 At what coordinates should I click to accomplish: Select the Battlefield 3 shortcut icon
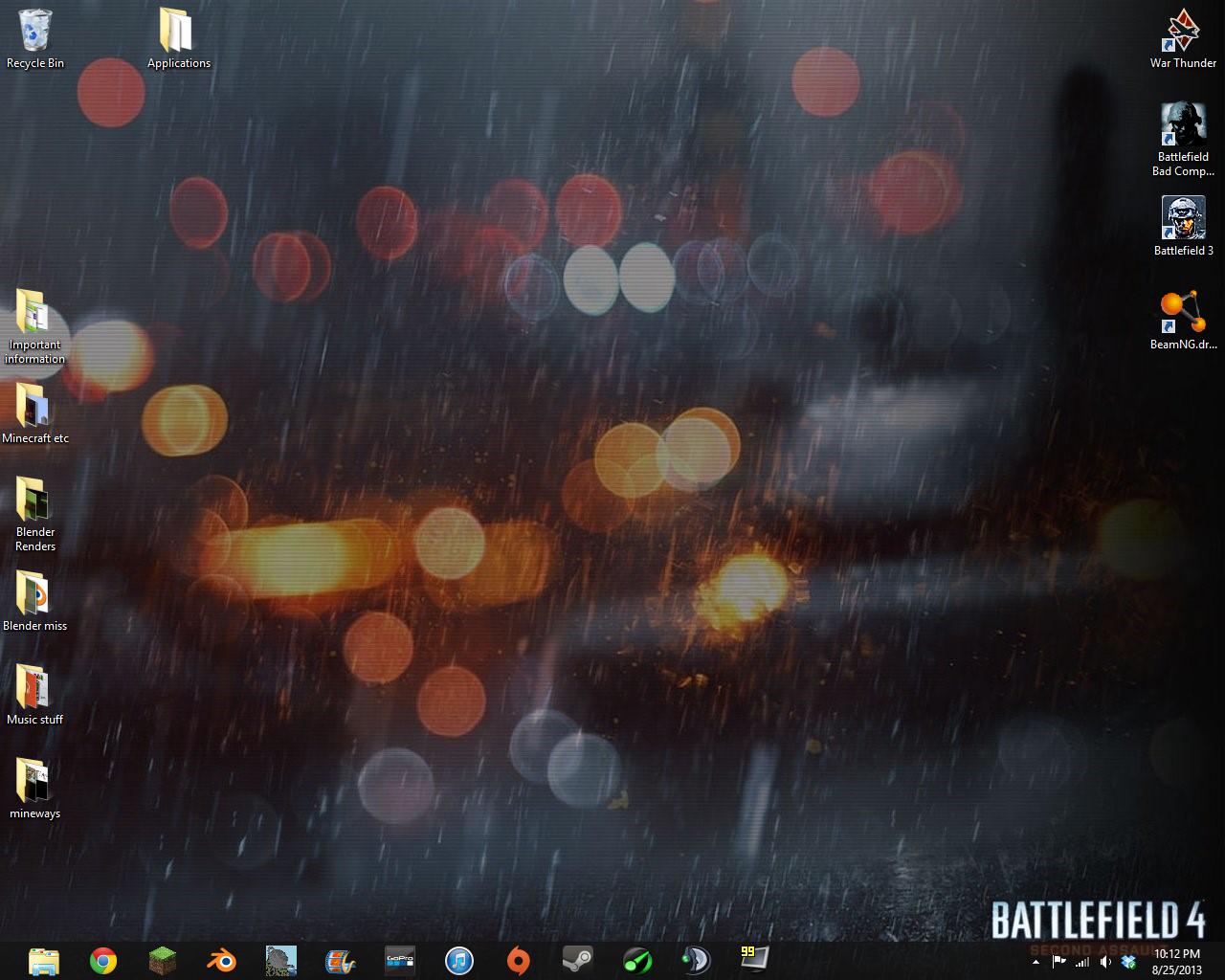click(1183, 227)
